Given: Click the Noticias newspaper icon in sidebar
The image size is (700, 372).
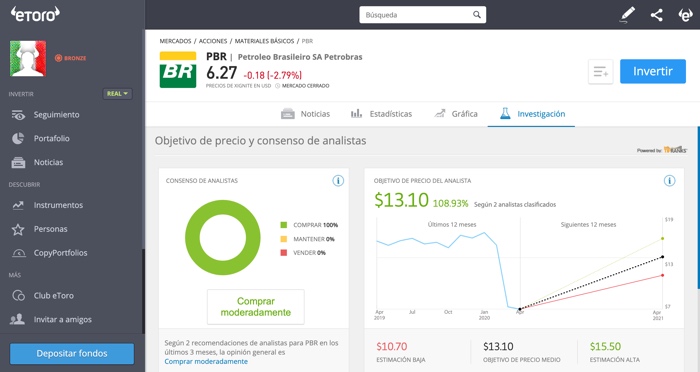Looking at the screenshot, I should point(18,163).
